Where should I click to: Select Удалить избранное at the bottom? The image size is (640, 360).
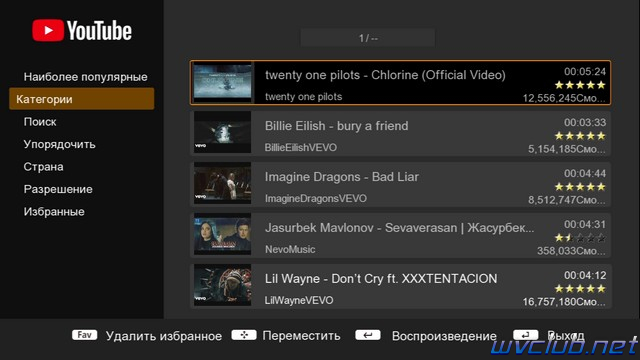[164, 336]
